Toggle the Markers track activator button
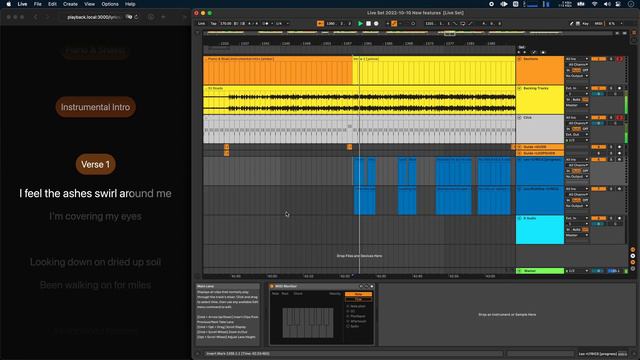640x360 pixels. [599, 59]
